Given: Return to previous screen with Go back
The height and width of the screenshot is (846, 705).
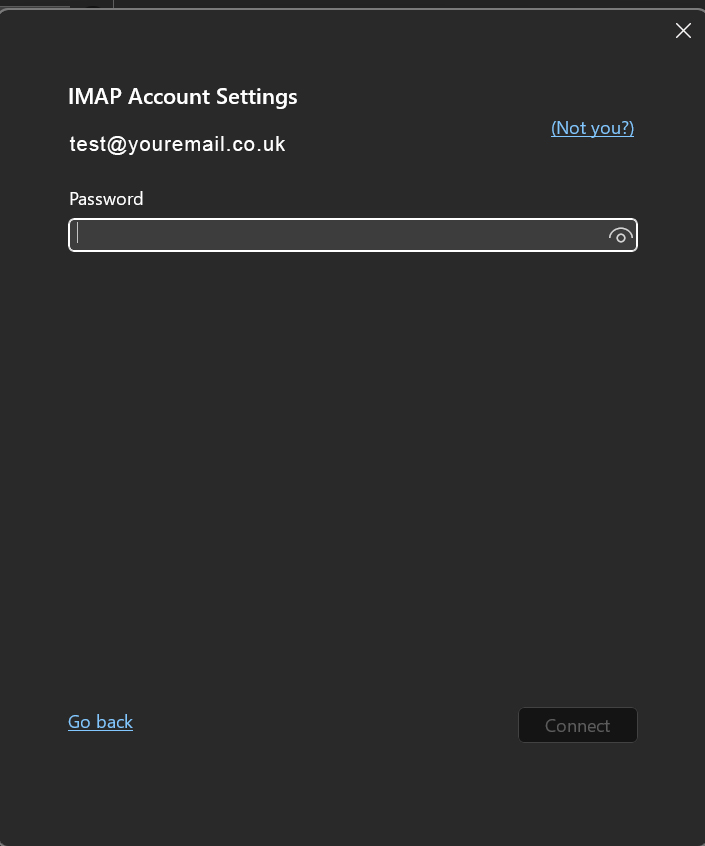Looking at the screenshot, I should tap(100, 722).
